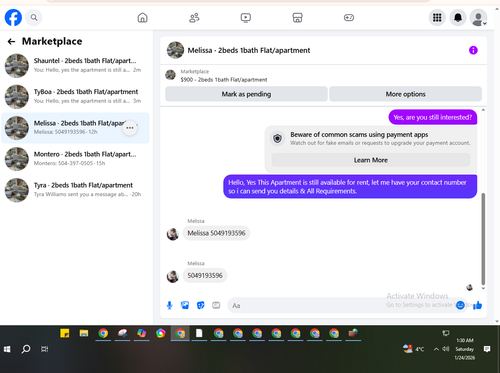Open the Facebook logo home

click(13, 17)
